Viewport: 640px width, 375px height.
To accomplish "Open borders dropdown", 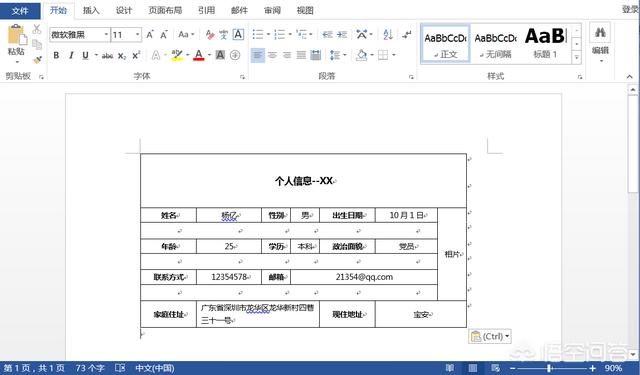I will 394,55.
